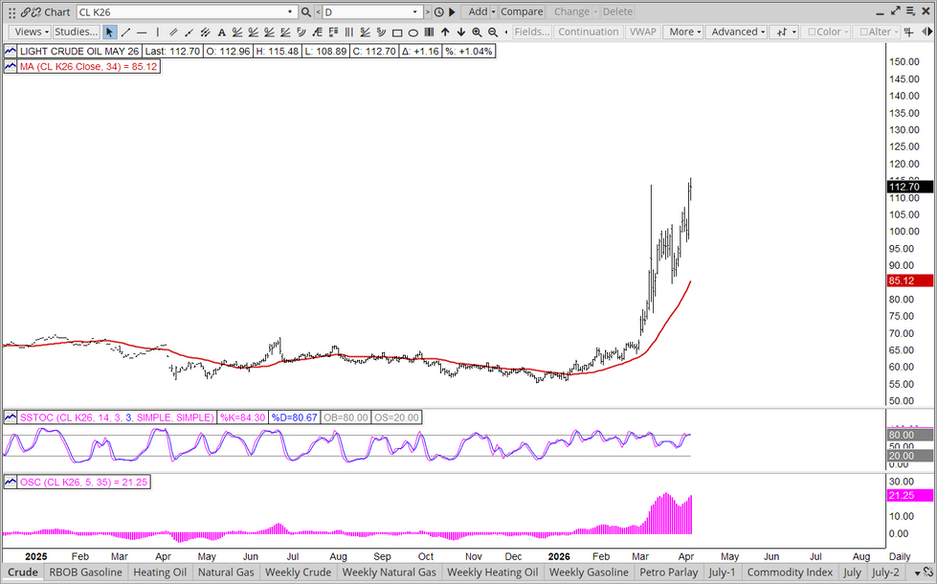
Task: Click the Studies... button
Action: (76, 32)
